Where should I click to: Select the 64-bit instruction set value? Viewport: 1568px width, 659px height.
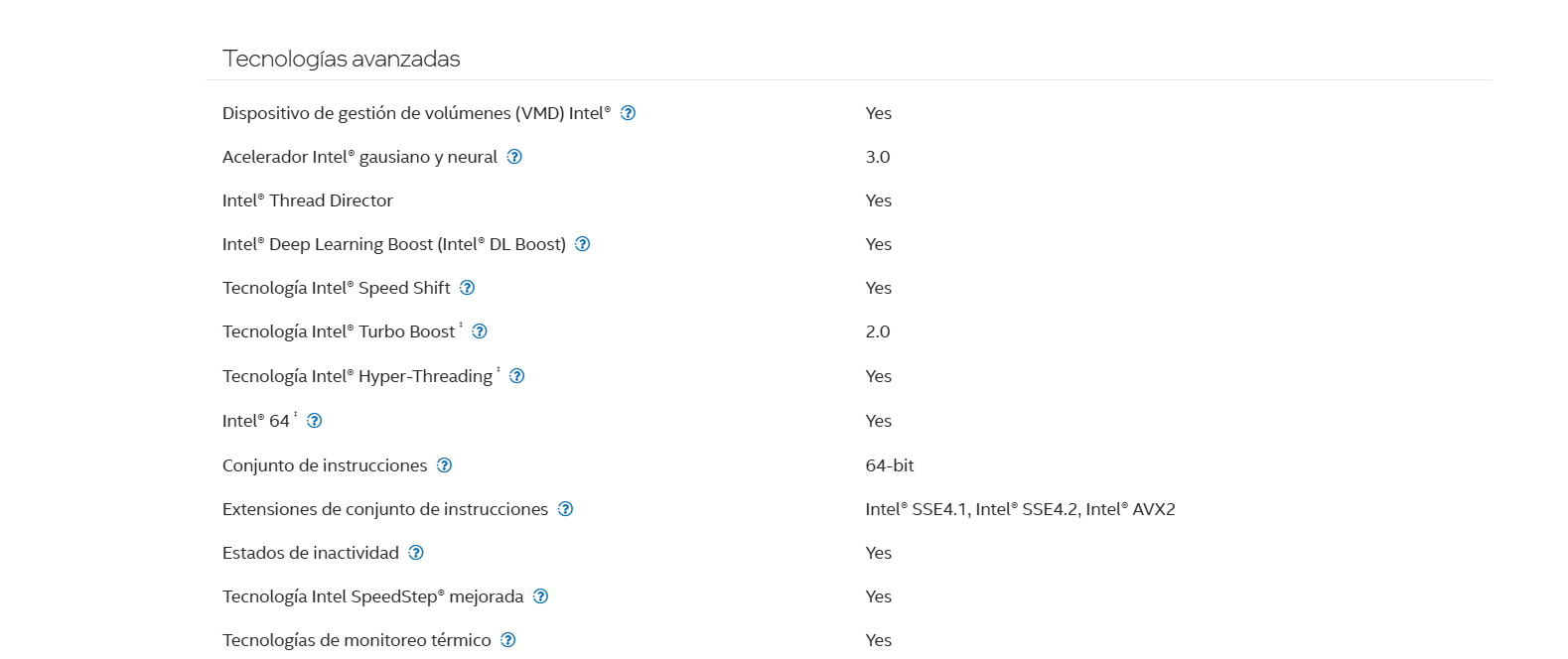pos(890,465)
